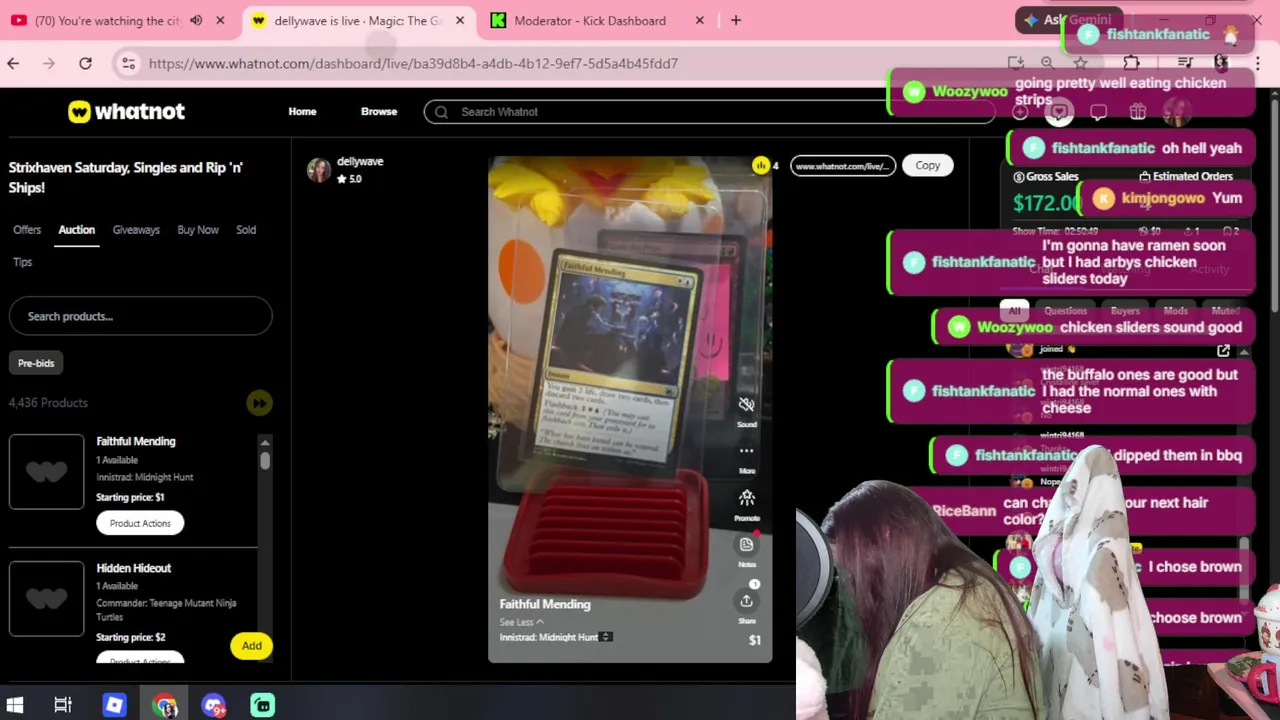The height and width of the screenshot is (720, 1280).
Task: Click the Search Whatnot field
Action: pyautogui.click(x=709, y=112)
